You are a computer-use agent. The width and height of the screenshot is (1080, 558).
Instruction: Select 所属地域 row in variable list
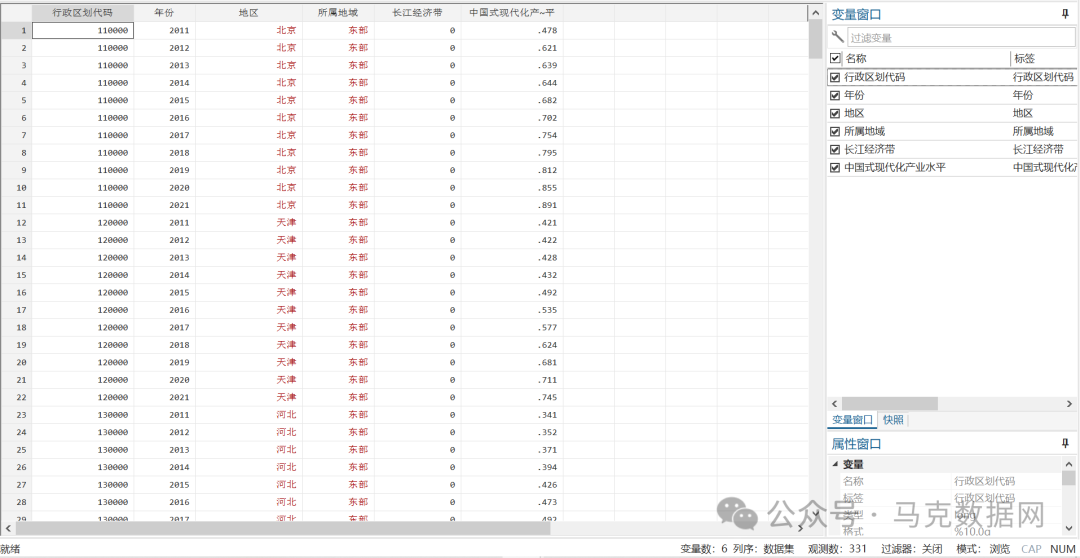tap(952, 132)
